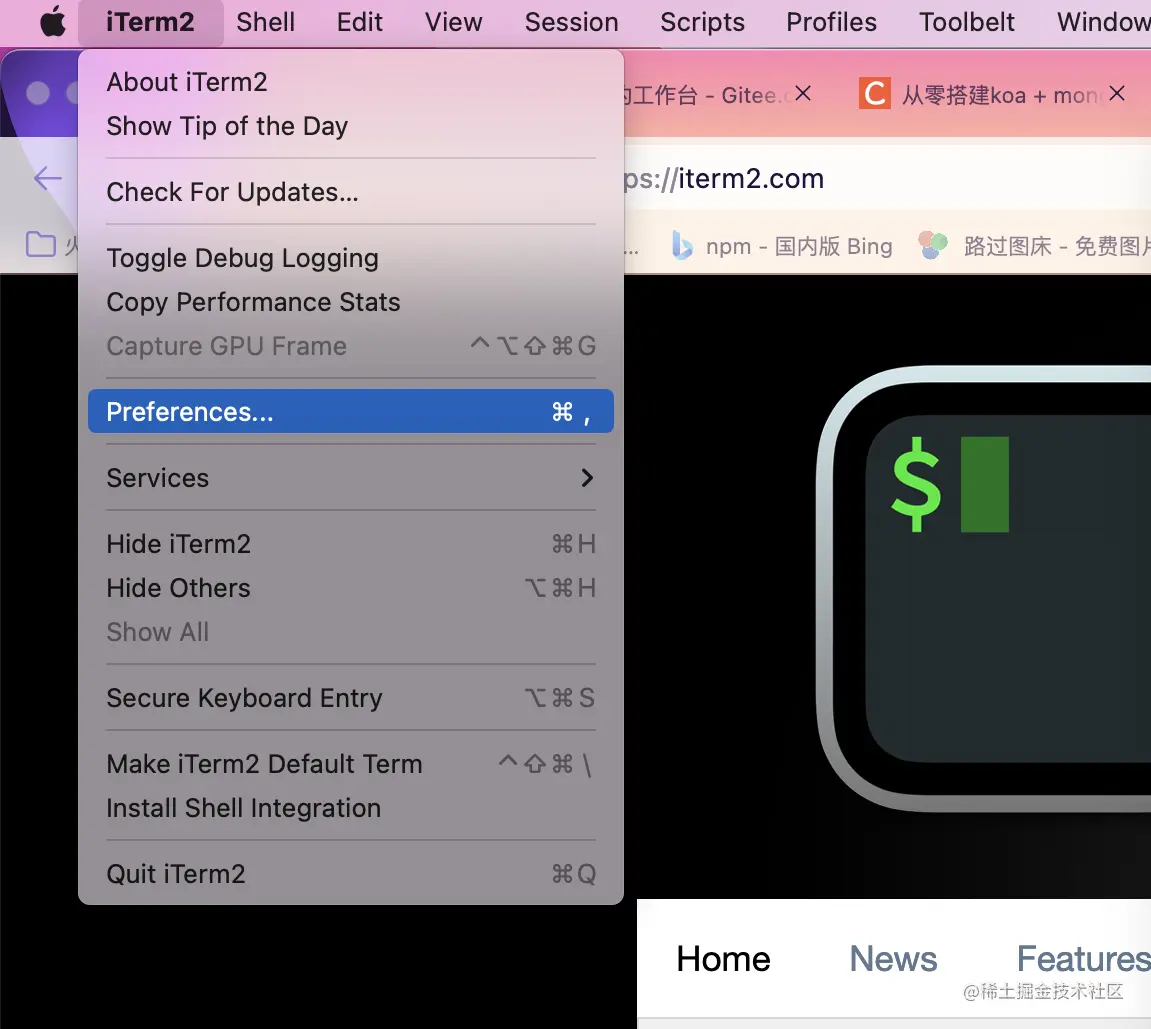
Task: Select About iTerm2
Action: (351, 81)
